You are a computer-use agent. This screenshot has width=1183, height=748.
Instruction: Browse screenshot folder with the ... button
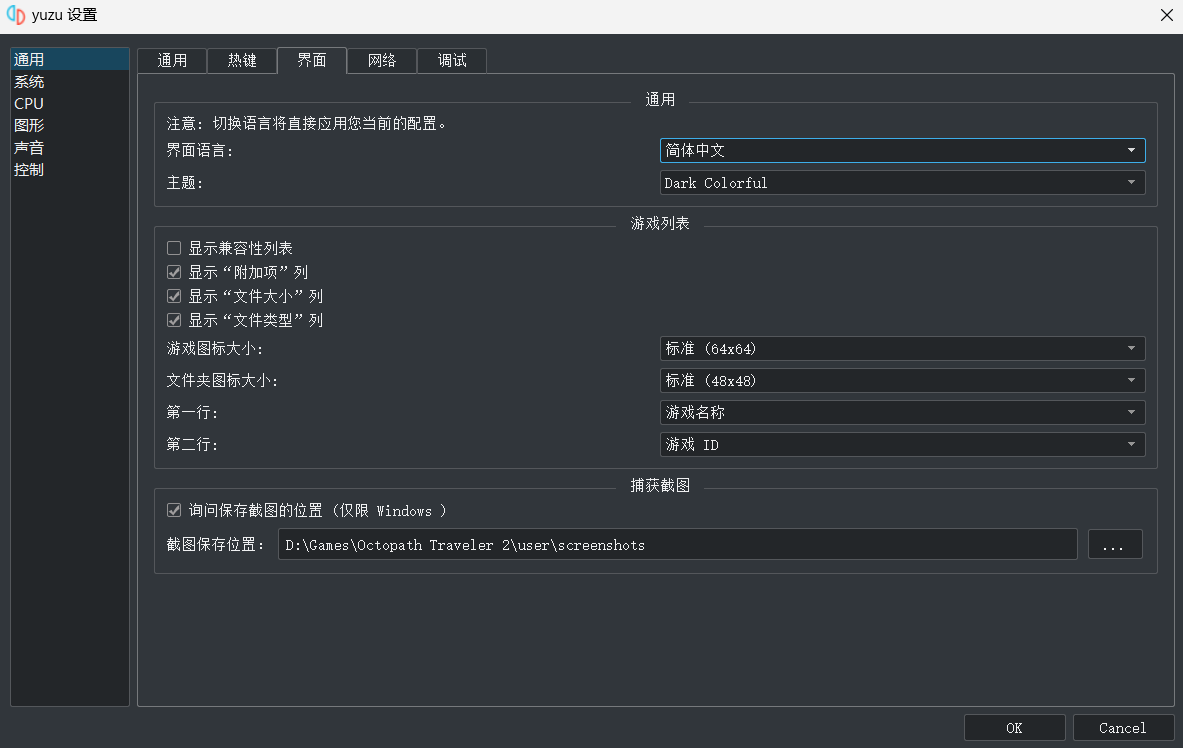pos(1114,545)
